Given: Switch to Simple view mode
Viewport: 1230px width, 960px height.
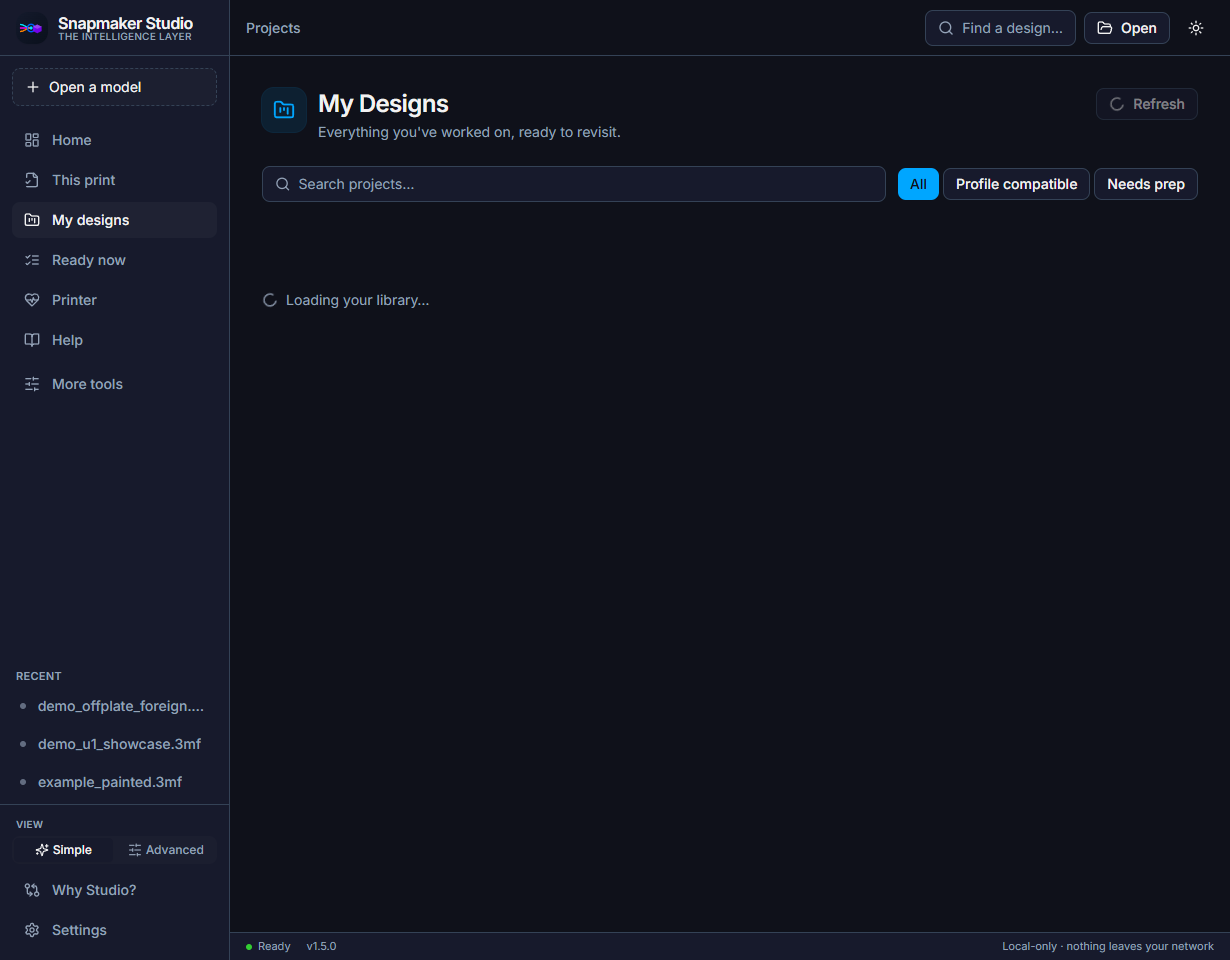Looking at the screenshot, I should point(63,850).
